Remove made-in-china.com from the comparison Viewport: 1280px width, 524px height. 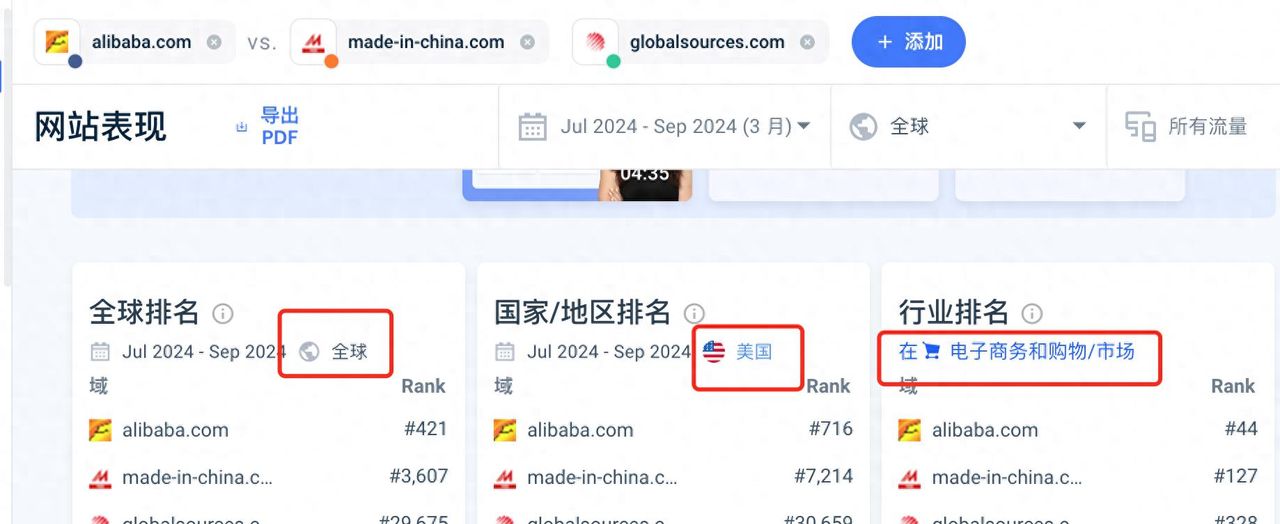coord(527,42)
